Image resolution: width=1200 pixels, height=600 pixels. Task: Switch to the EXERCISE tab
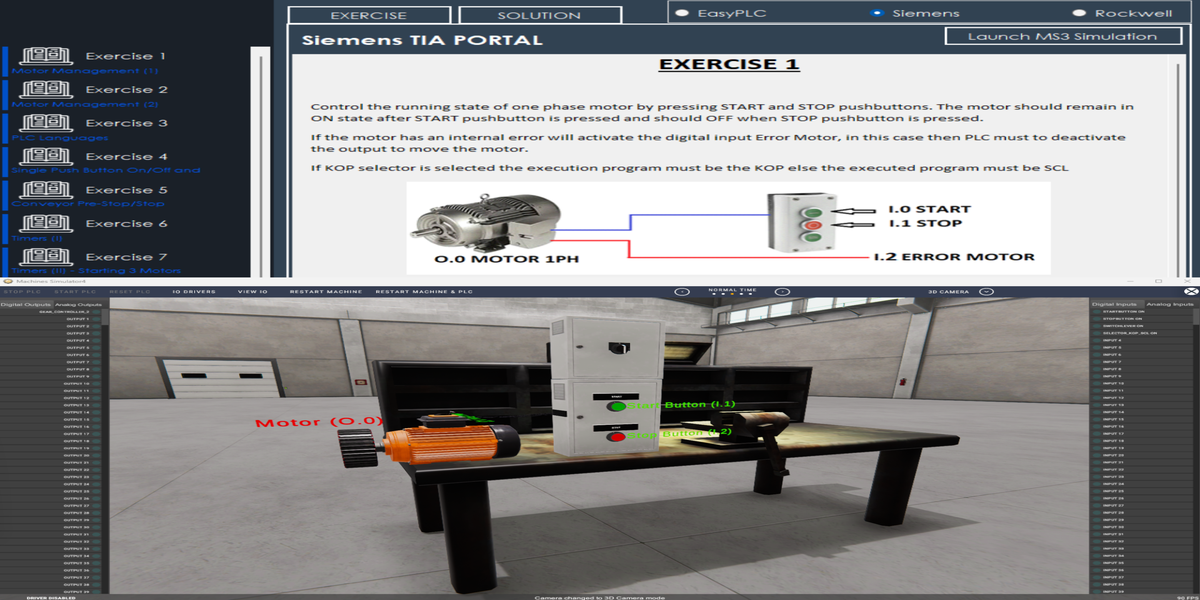tap(369, 15)
